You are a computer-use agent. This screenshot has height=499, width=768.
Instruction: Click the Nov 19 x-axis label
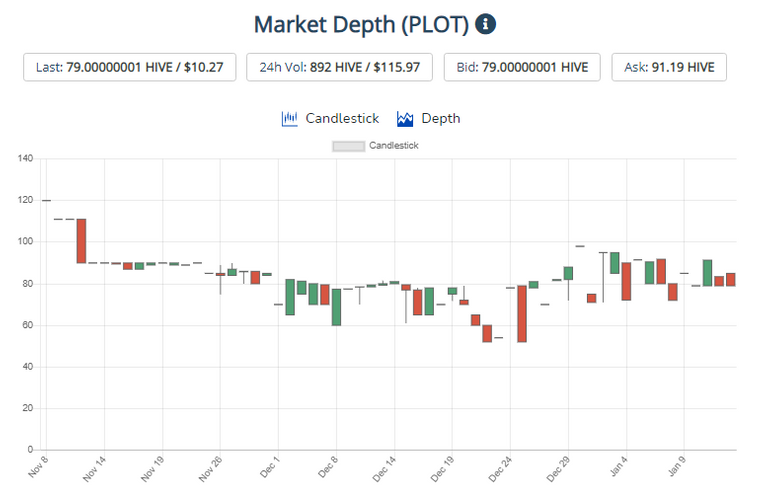click(x=152, y=469)
